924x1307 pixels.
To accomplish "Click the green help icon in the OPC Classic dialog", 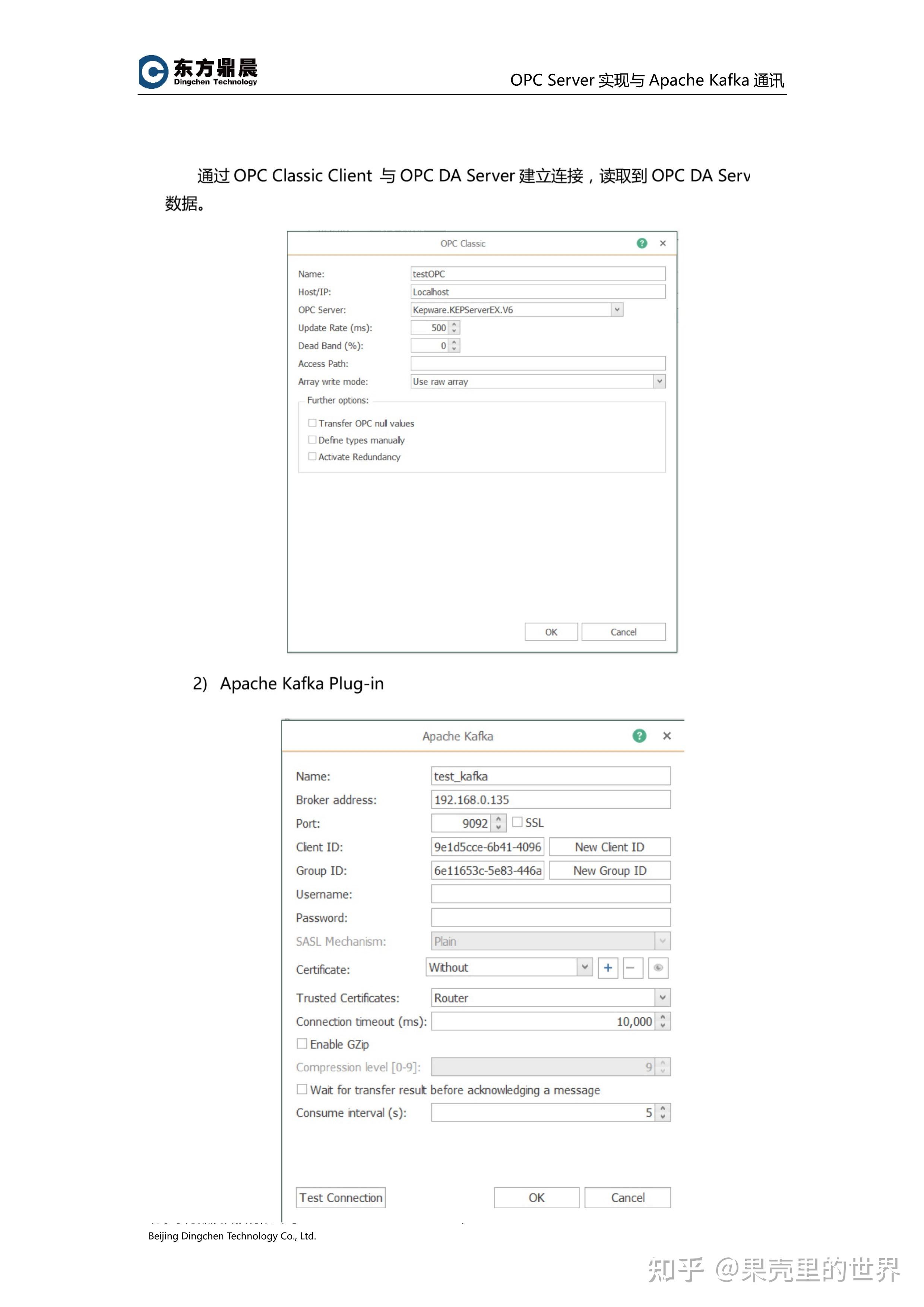I will [x=642, y=243].
